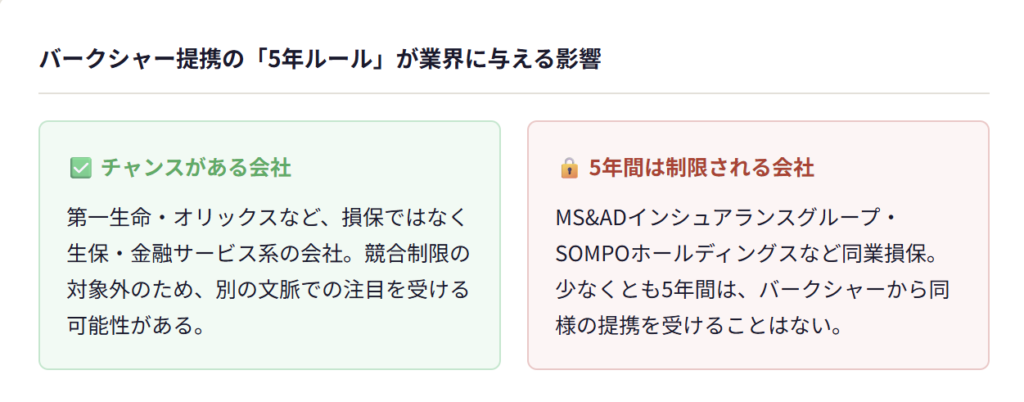Click the 様の提携を受けることはない。 line
This screenshot has width=1024, height=402.
coord(702,326)
